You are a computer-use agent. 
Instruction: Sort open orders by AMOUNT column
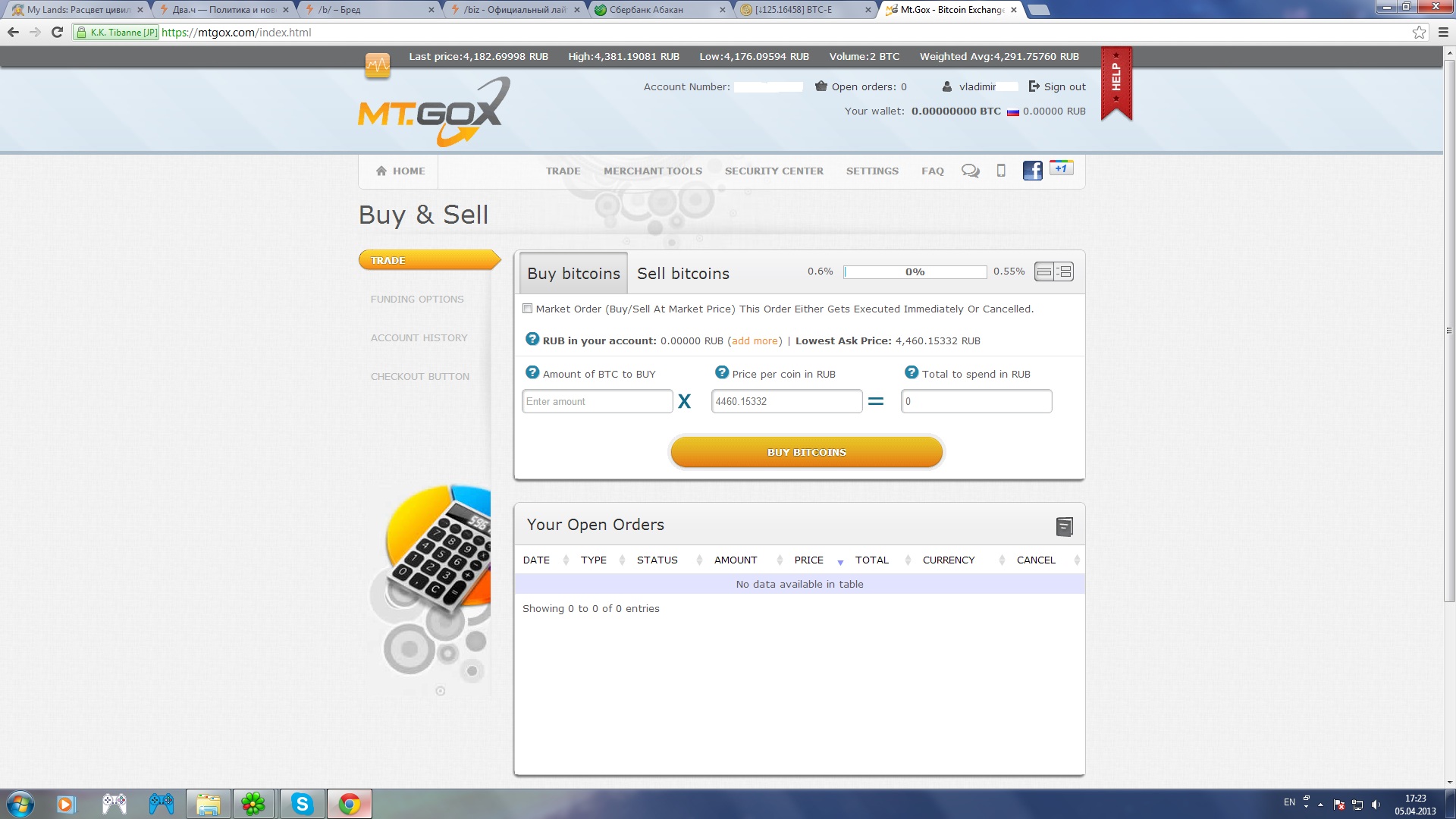(735, 560)
